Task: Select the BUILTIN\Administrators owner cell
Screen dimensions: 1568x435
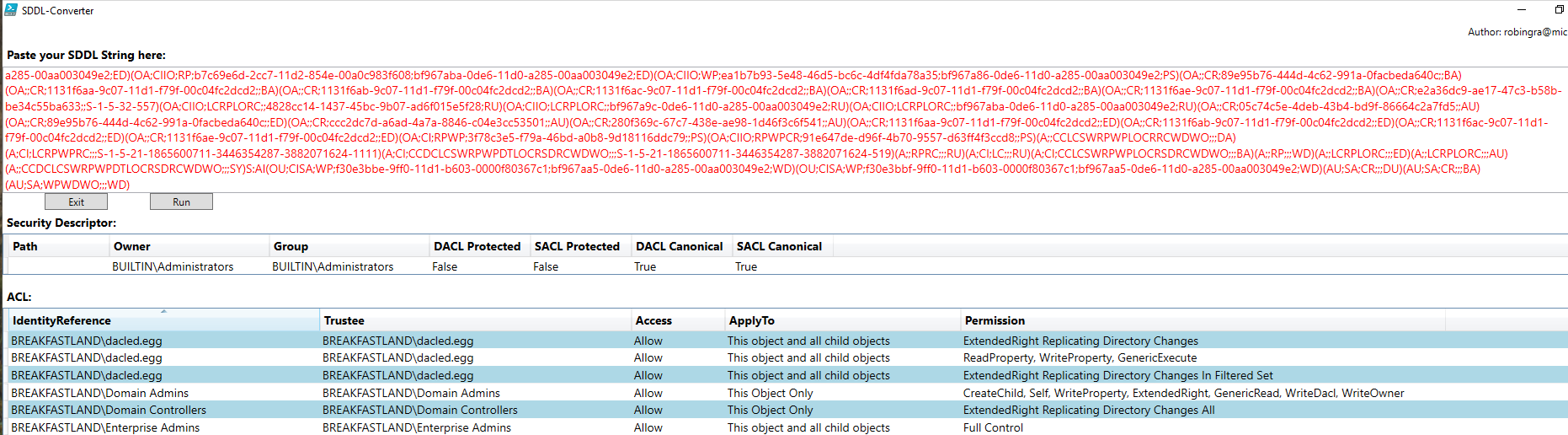Action: click(173, 266)
